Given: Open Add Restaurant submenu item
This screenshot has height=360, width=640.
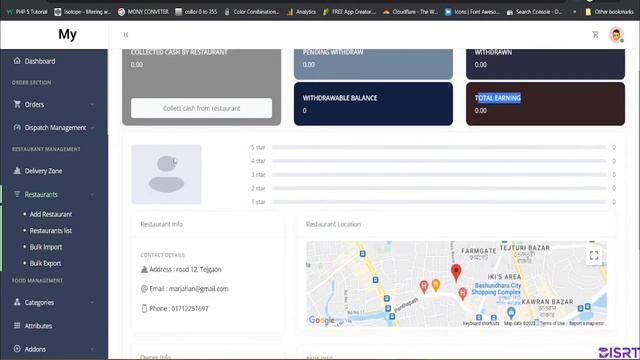Looking at the screenshot, I should pyautogui.click(x=51, y=214).
